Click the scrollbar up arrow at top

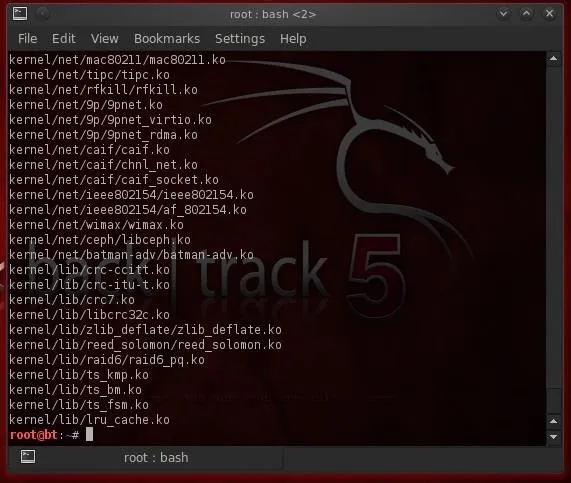pos(554,59)
